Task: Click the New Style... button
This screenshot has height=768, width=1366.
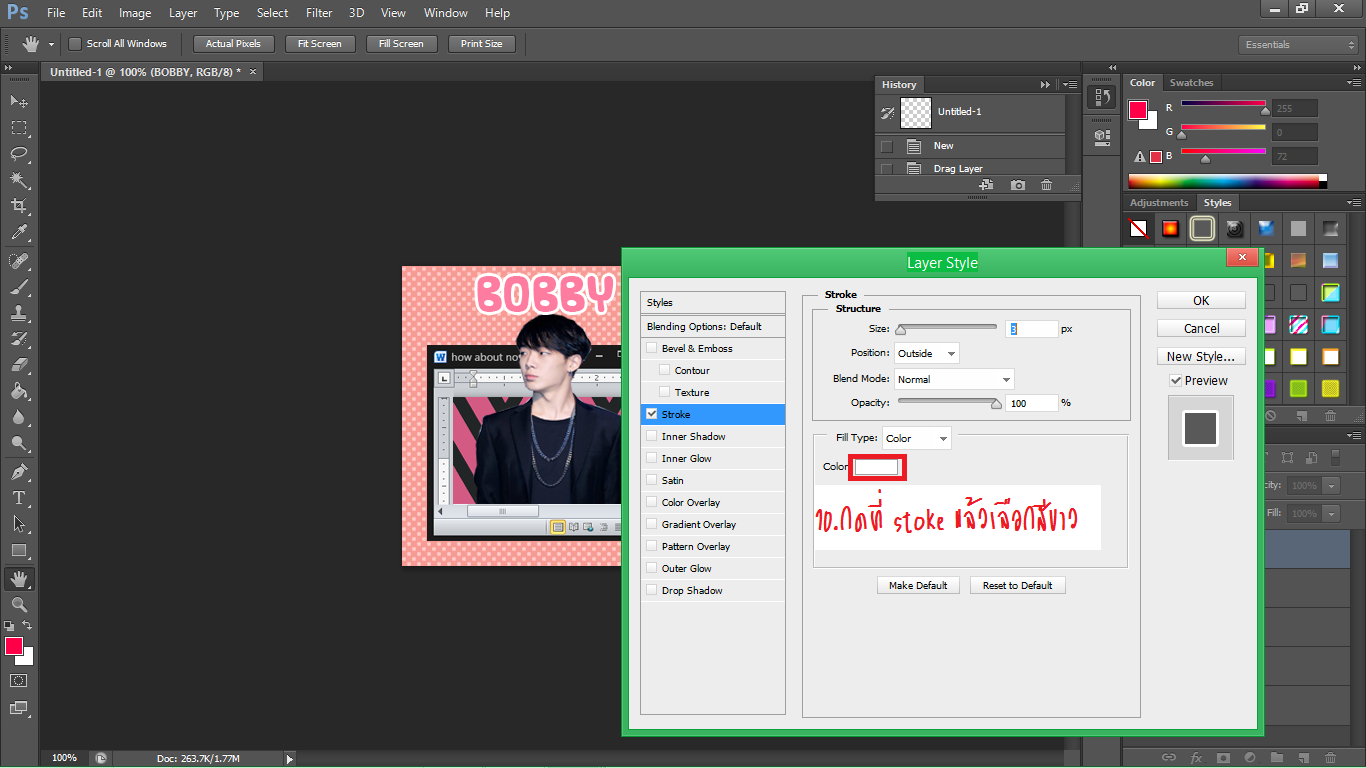Action: 1201,356
